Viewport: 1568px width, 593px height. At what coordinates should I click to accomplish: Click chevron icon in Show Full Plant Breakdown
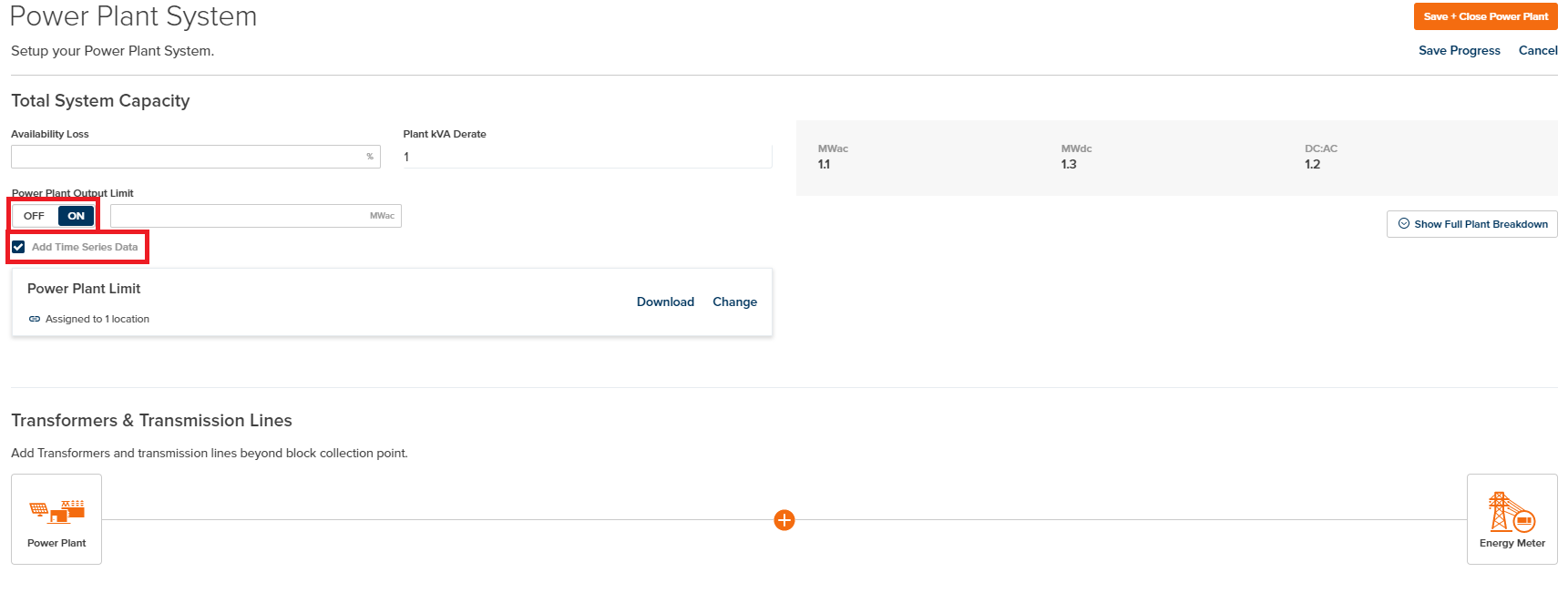click(1404, 224)
